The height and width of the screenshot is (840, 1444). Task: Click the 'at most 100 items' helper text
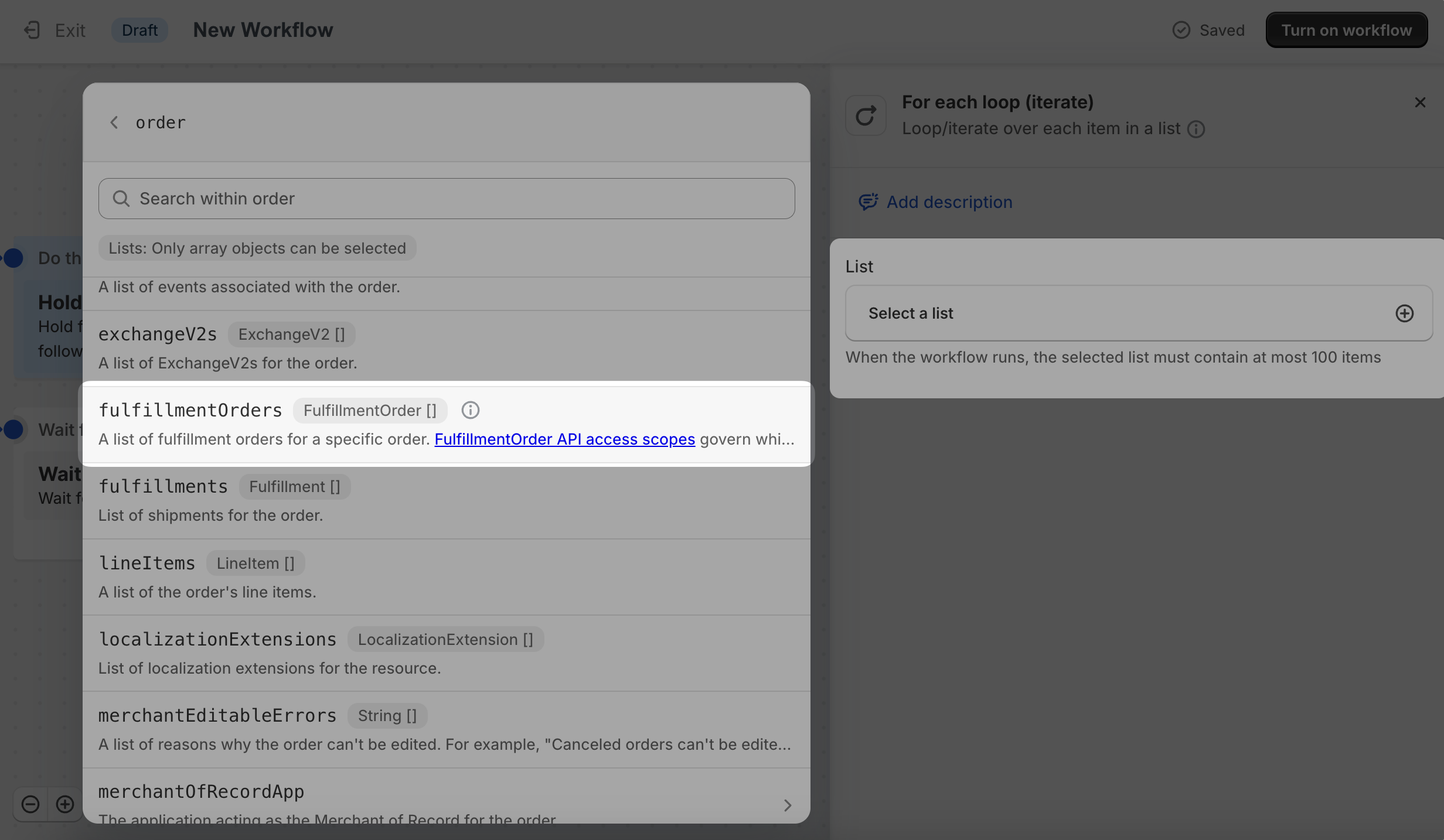point(1113,357)
